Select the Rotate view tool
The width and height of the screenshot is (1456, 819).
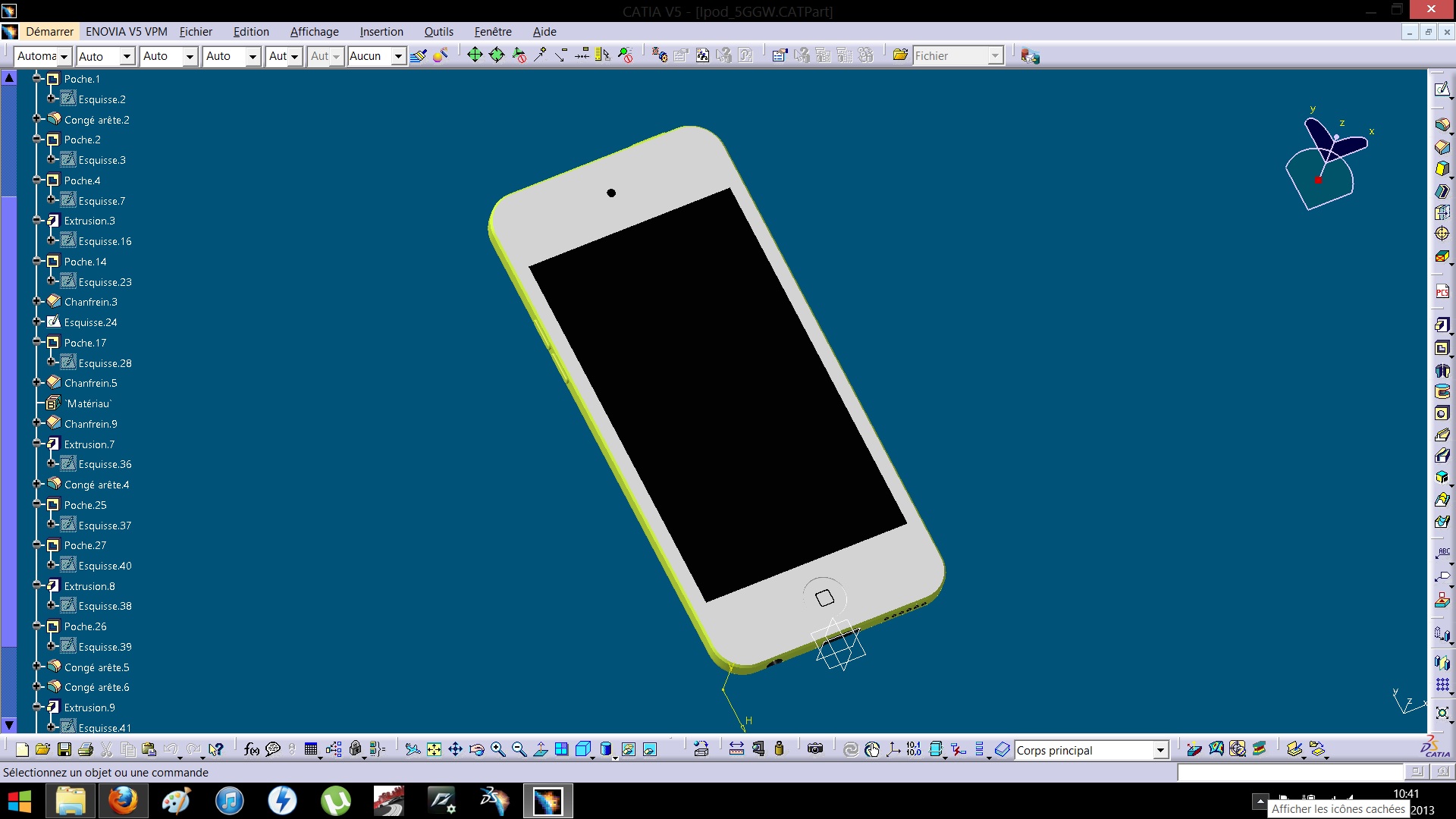click(477, 750)
